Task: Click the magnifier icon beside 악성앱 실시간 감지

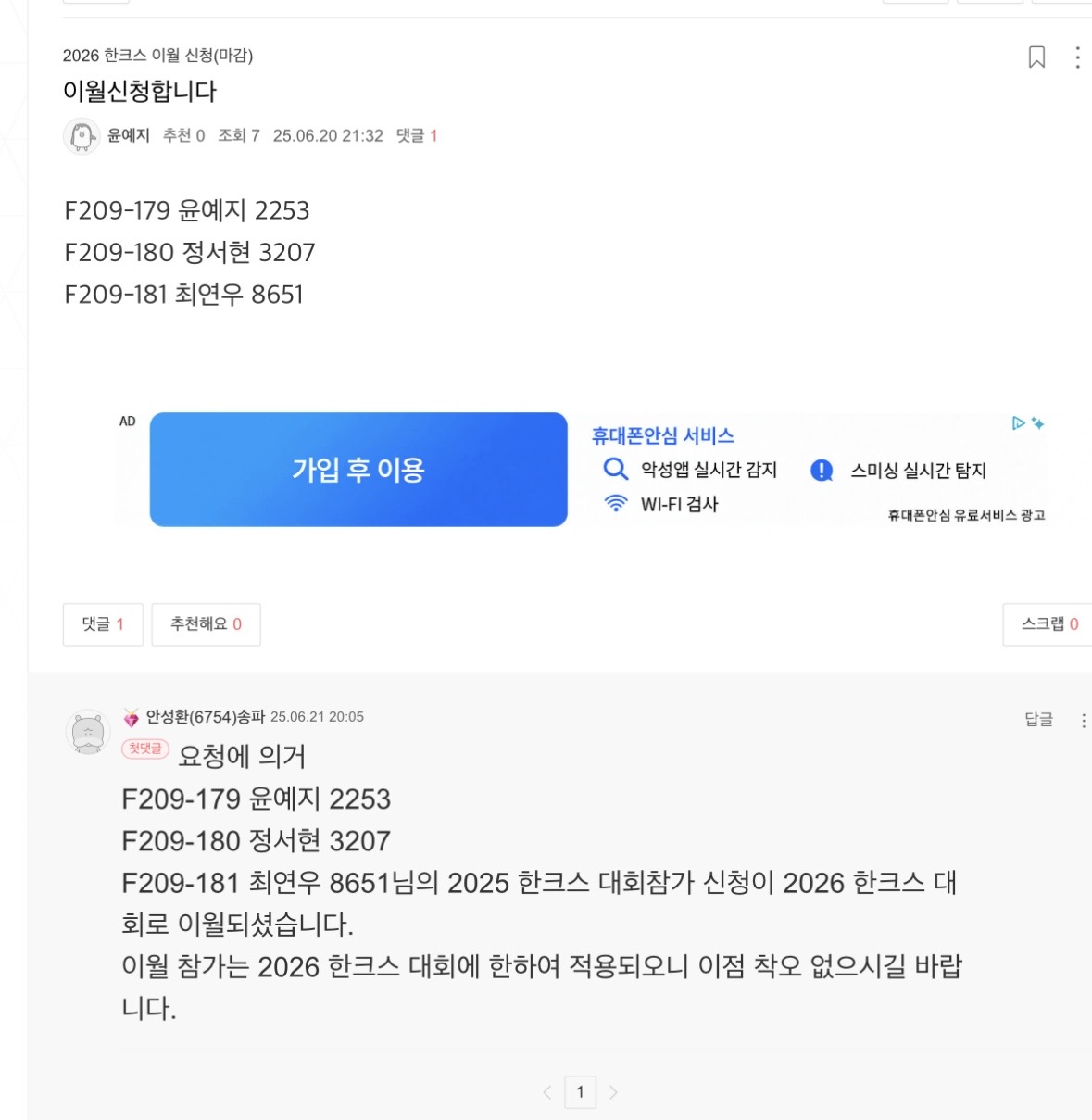Action: pyautogui.click(x=615, y=469)
